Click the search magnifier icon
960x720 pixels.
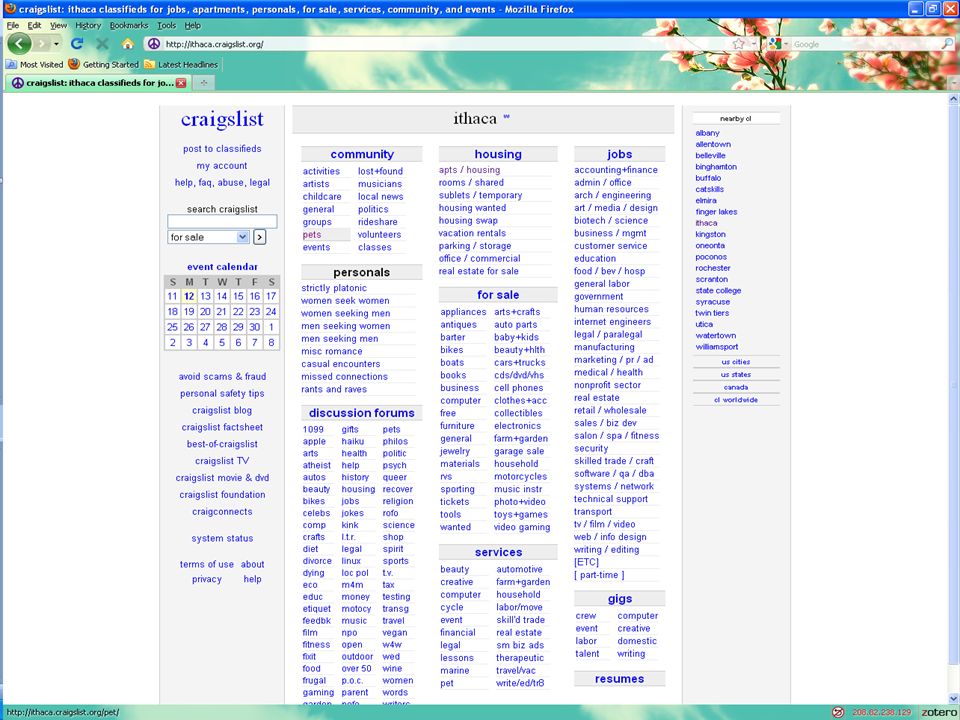pos(947,43)
